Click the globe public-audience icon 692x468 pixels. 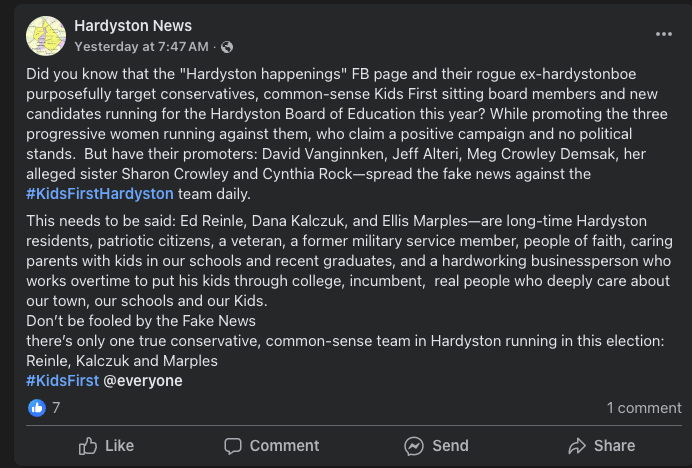click(227, 47)
